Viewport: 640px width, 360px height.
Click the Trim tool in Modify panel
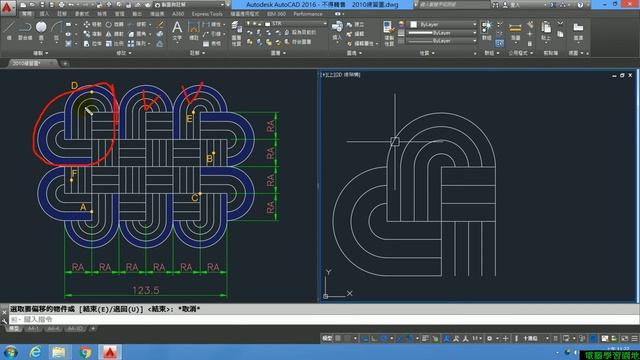coord(137,24)
